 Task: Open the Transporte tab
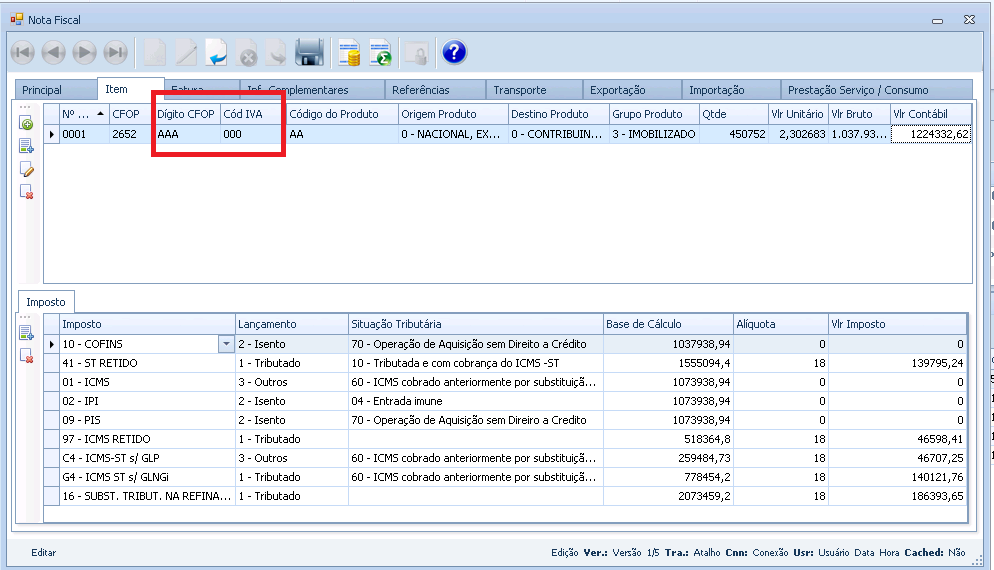pos(519,90)
